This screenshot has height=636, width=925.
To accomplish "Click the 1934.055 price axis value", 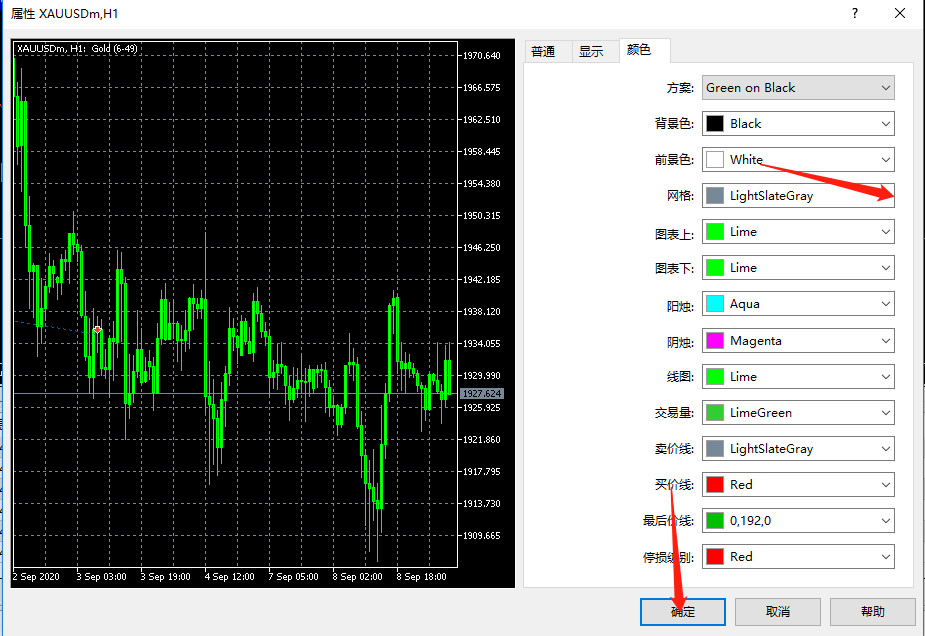I will point(481,343).
